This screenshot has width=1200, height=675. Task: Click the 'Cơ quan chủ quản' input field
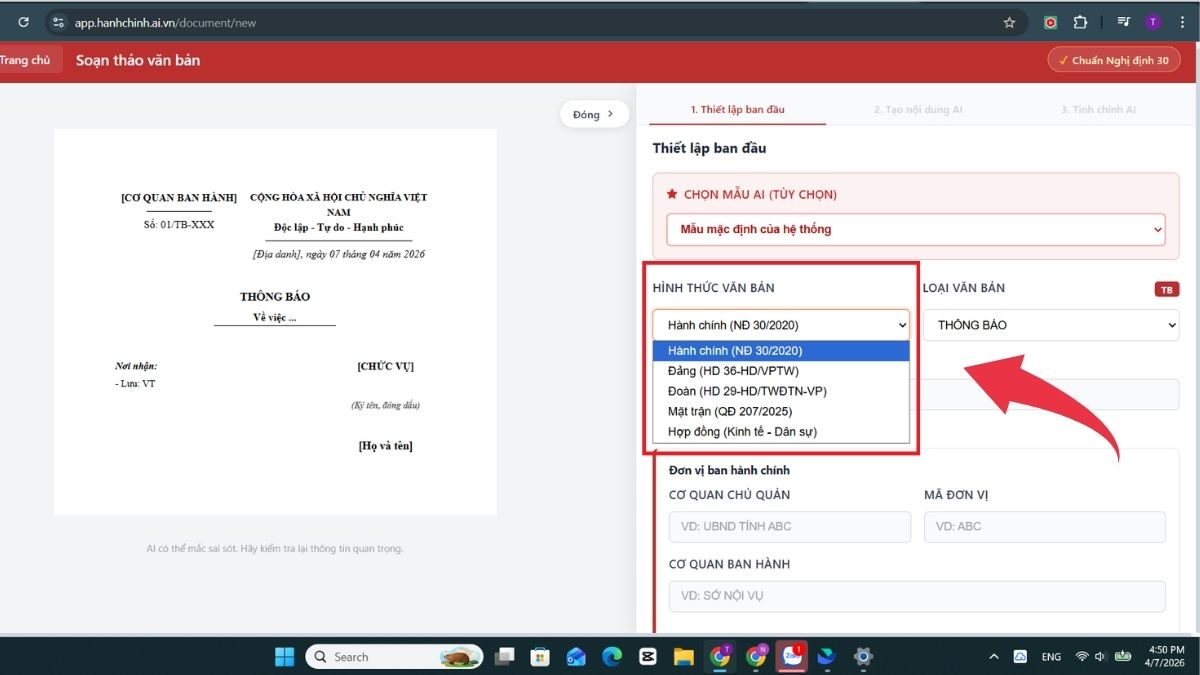(x=789, y=527)
